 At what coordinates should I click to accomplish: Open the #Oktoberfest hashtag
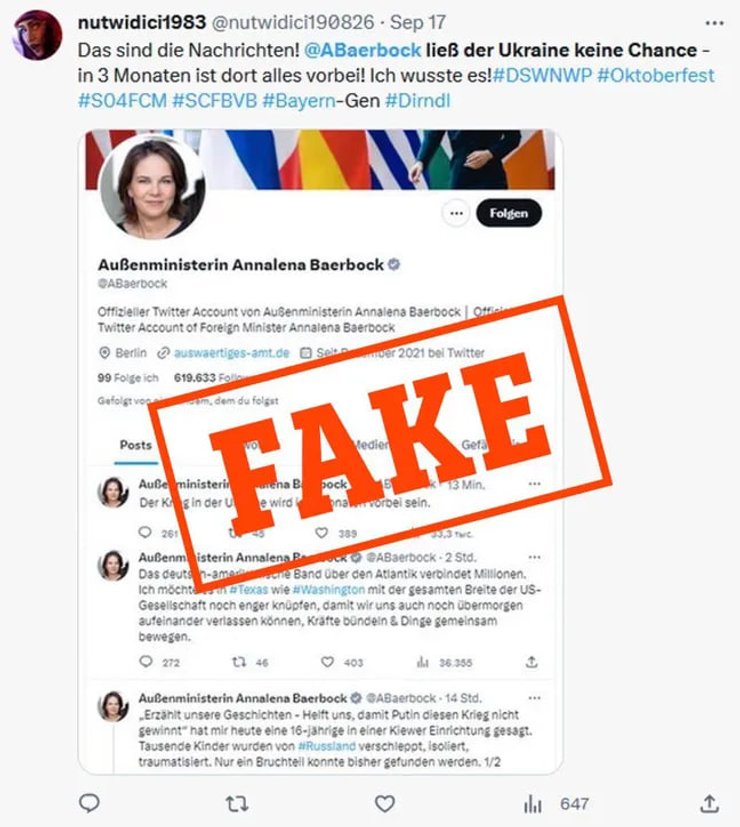coord(656,75)
